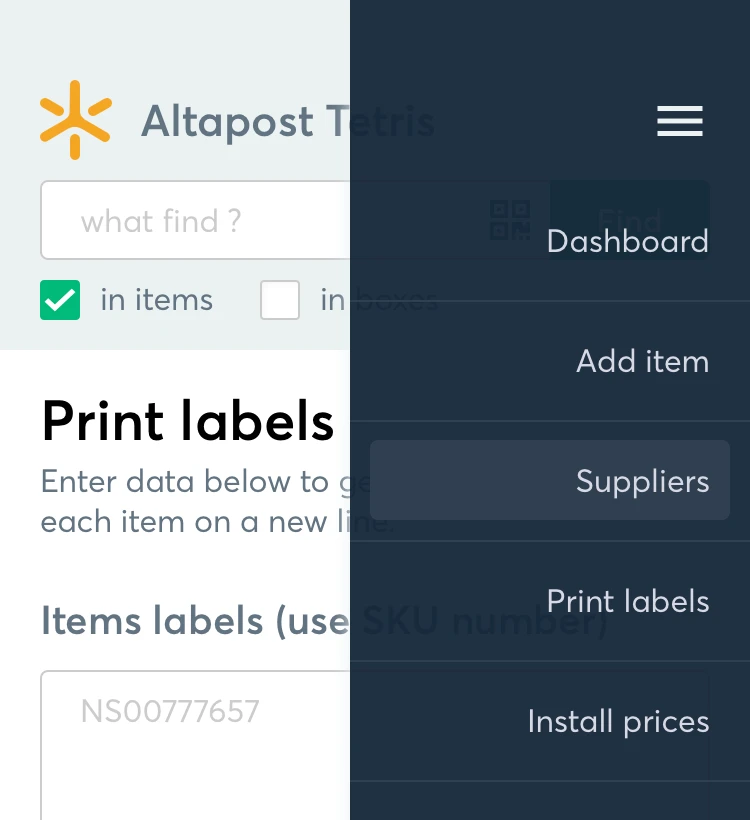Screen dimensions: 750x820
Task: Click the 'in items' label text
Action: [156, 300]
